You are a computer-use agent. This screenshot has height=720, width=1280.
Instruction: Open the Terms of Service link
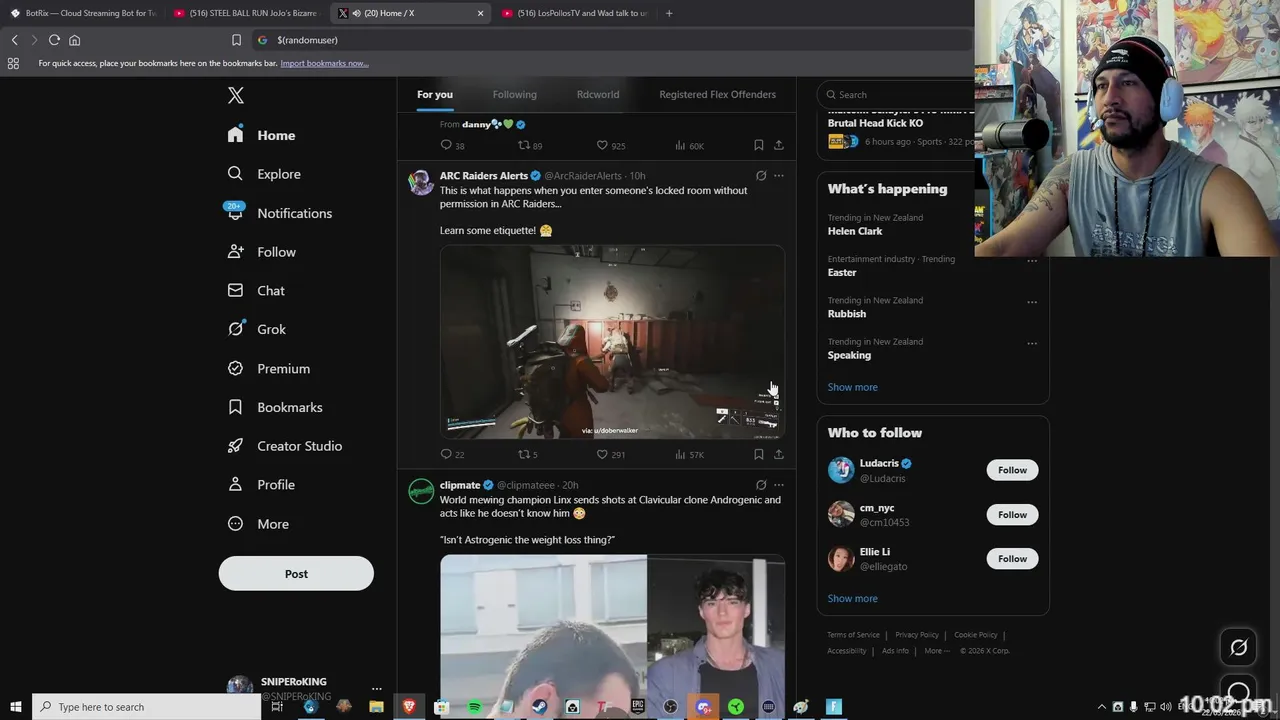coord(853,634)
